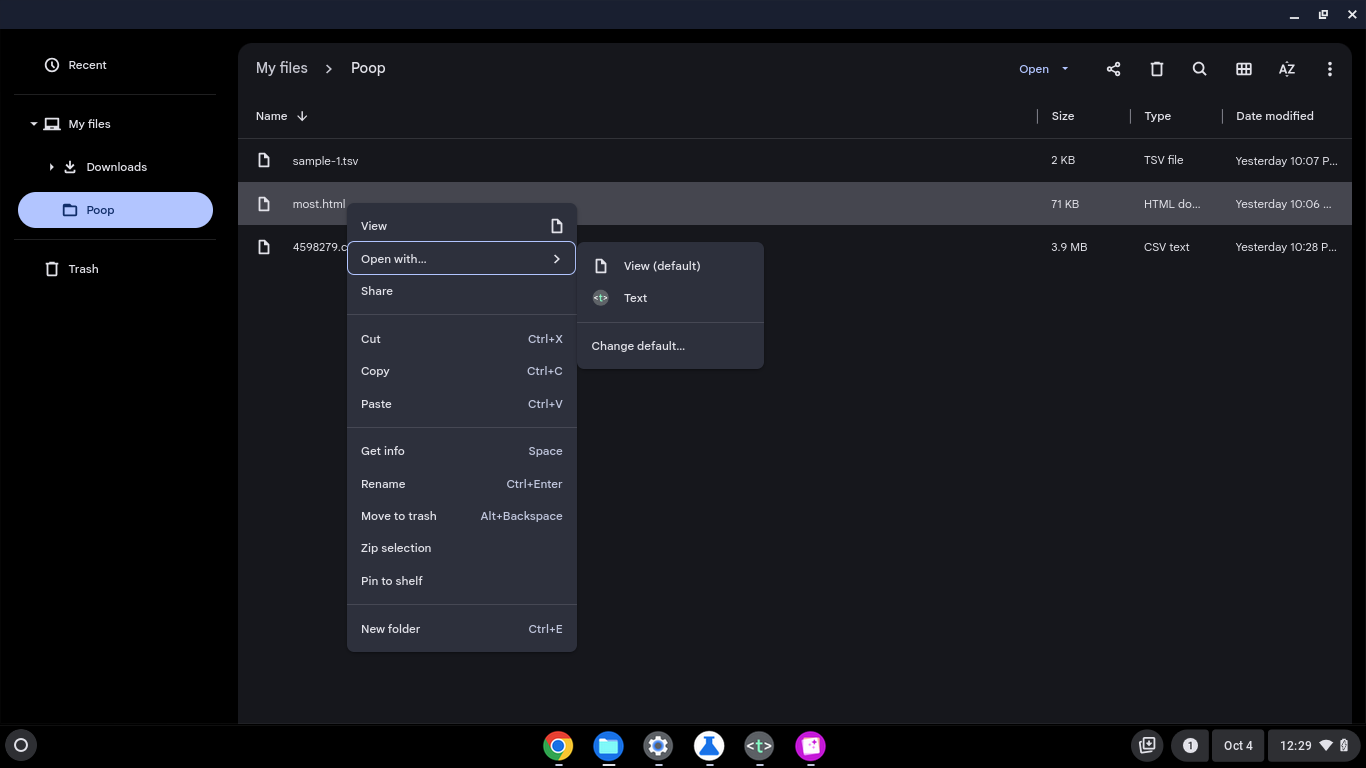Screen dimensions: 1366x768
Task: Click the Share icon in the toolbar
Action: coord(1113,69)
